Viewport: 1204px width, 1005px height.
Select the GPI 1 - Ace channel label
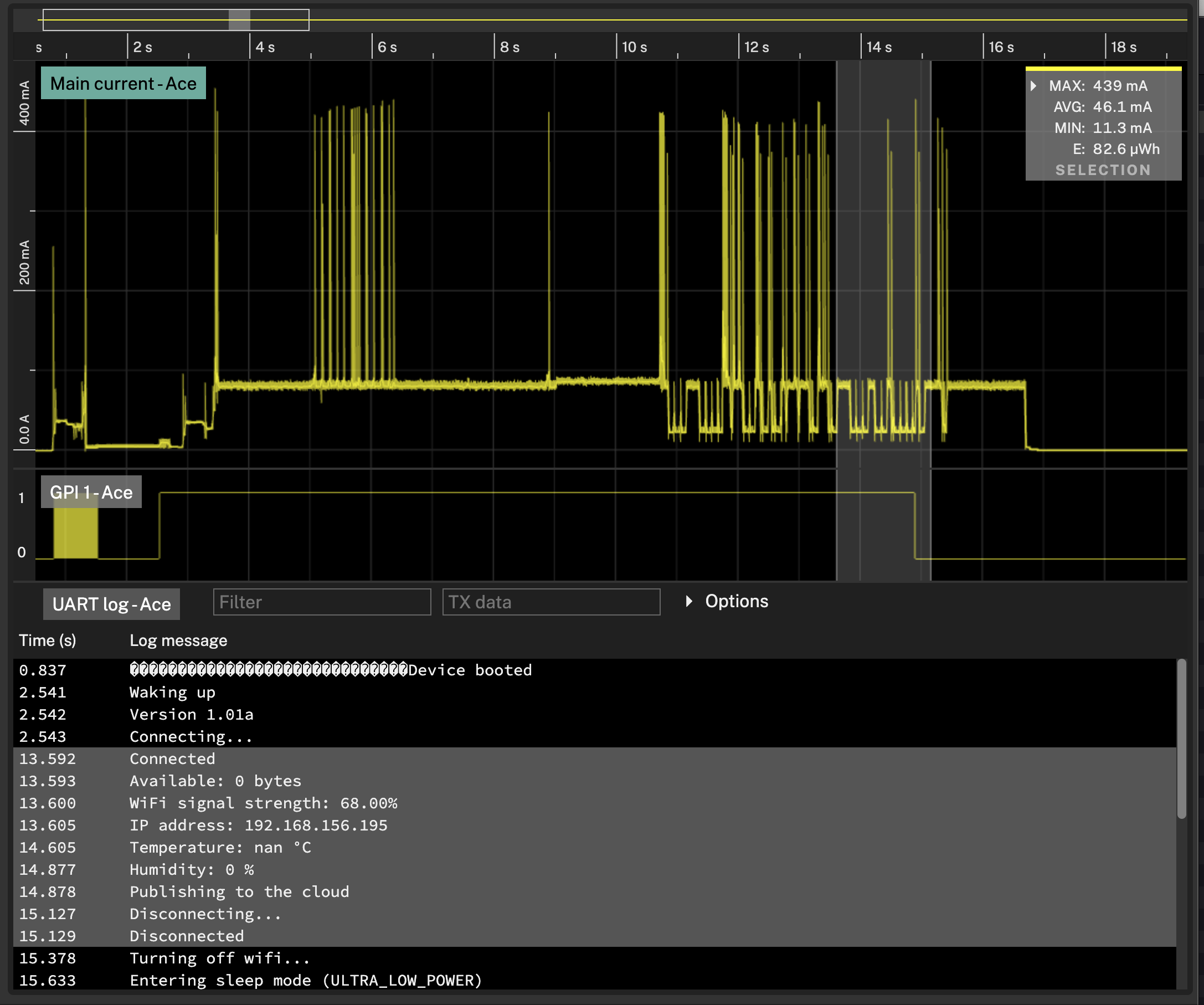91,492
